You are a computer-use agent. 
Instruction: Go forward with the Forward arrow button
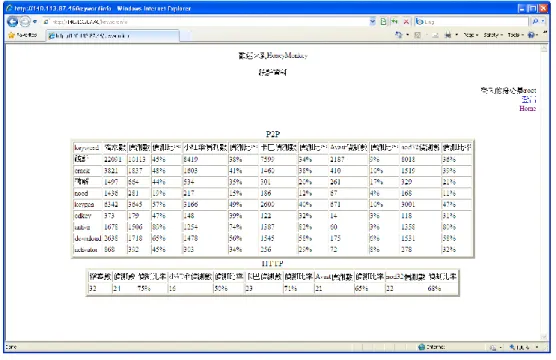25,22
